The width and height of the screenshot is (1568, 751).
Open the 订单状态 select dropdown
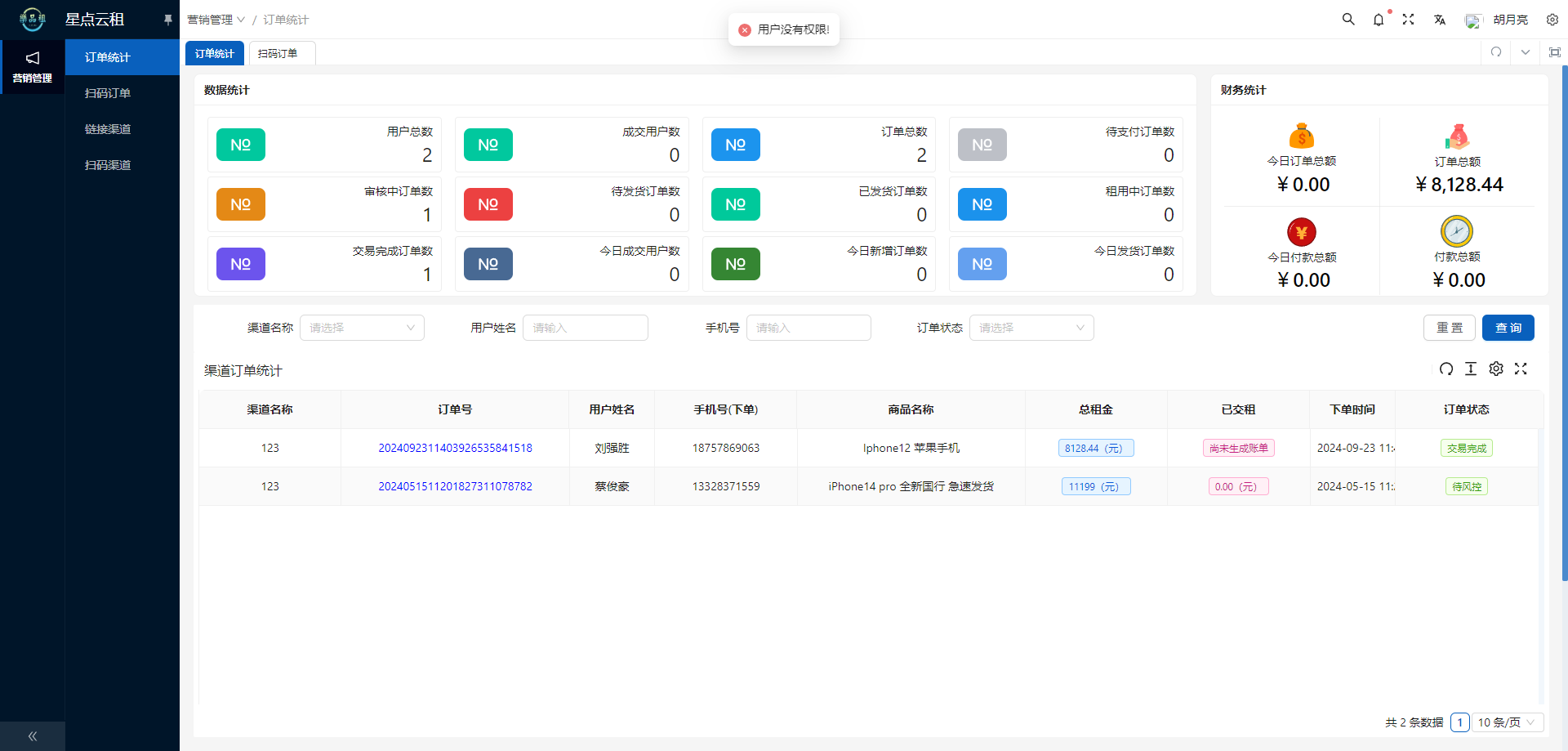click(x=1031, y=328)
